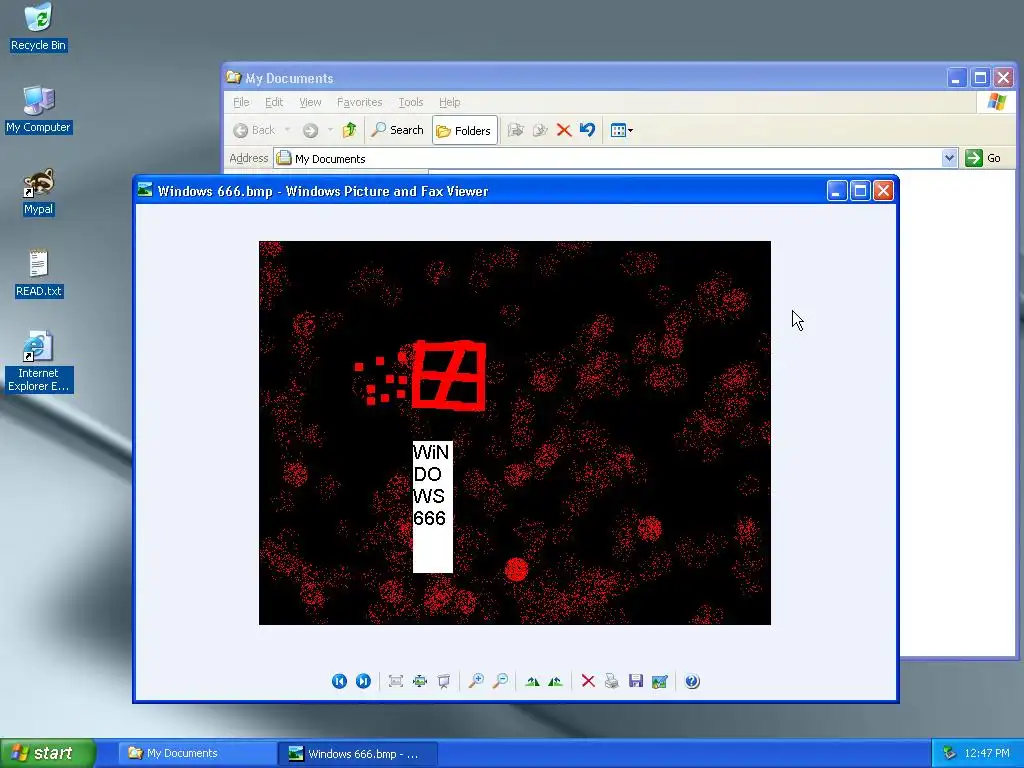Select READ.txt file on desktop
1024x768 pixels.
coord(38,273)
